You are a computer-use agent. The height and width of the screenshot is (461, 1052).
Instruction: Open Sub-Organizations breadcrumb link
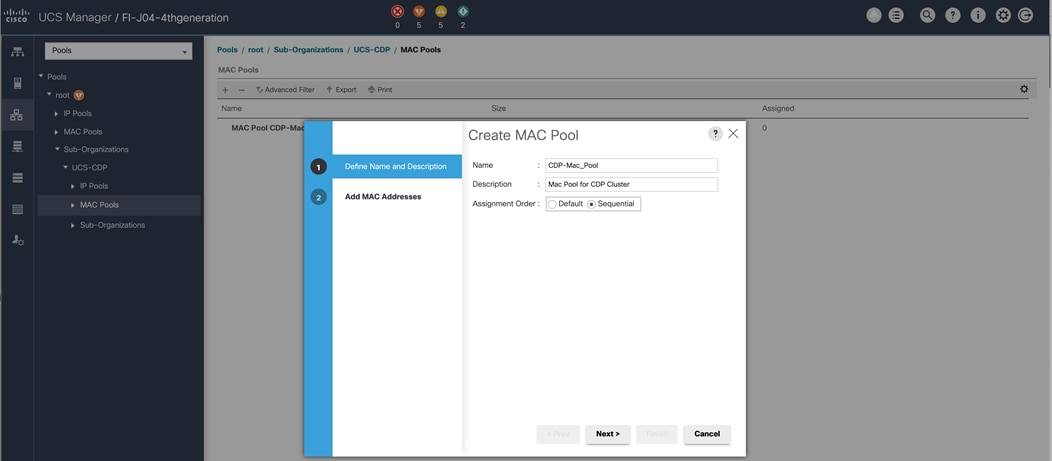(309, 50)
